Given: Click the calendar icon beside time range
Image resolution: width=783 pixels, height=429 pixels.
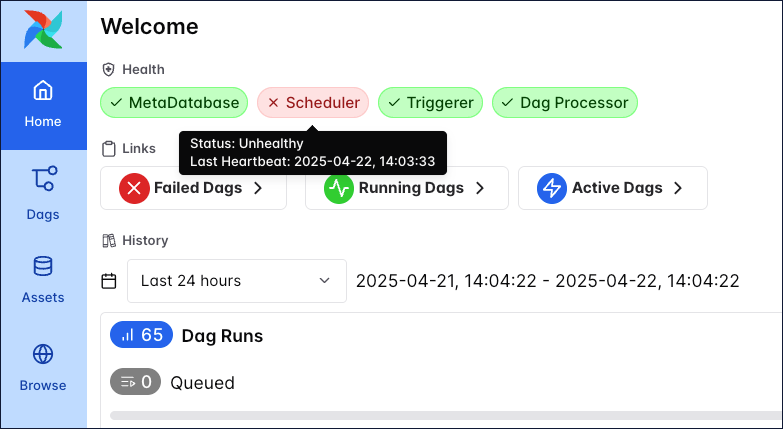Looking at the screenshot, I should 109,281.
